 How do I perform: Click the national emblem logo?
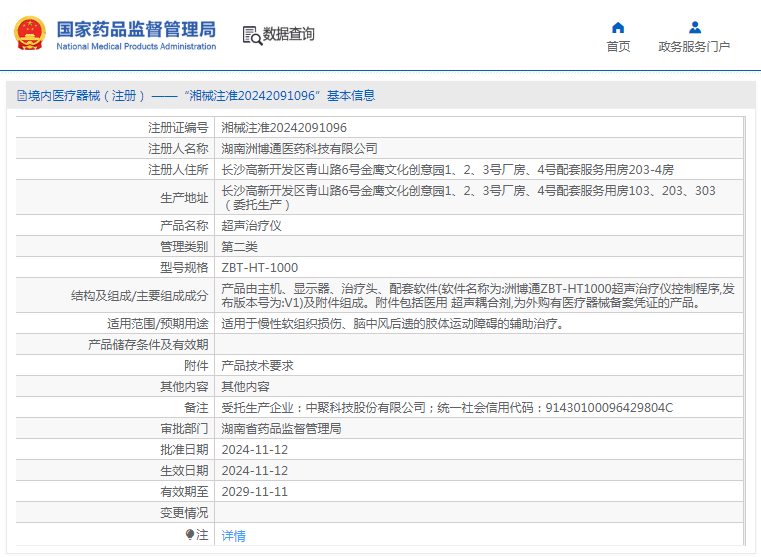[x=30, y=33]
